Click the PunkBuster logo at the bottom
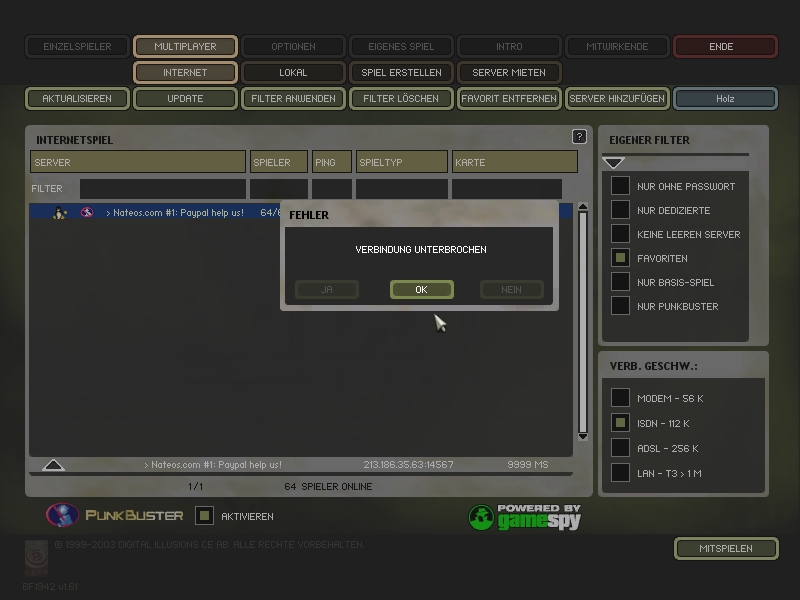 114,515
